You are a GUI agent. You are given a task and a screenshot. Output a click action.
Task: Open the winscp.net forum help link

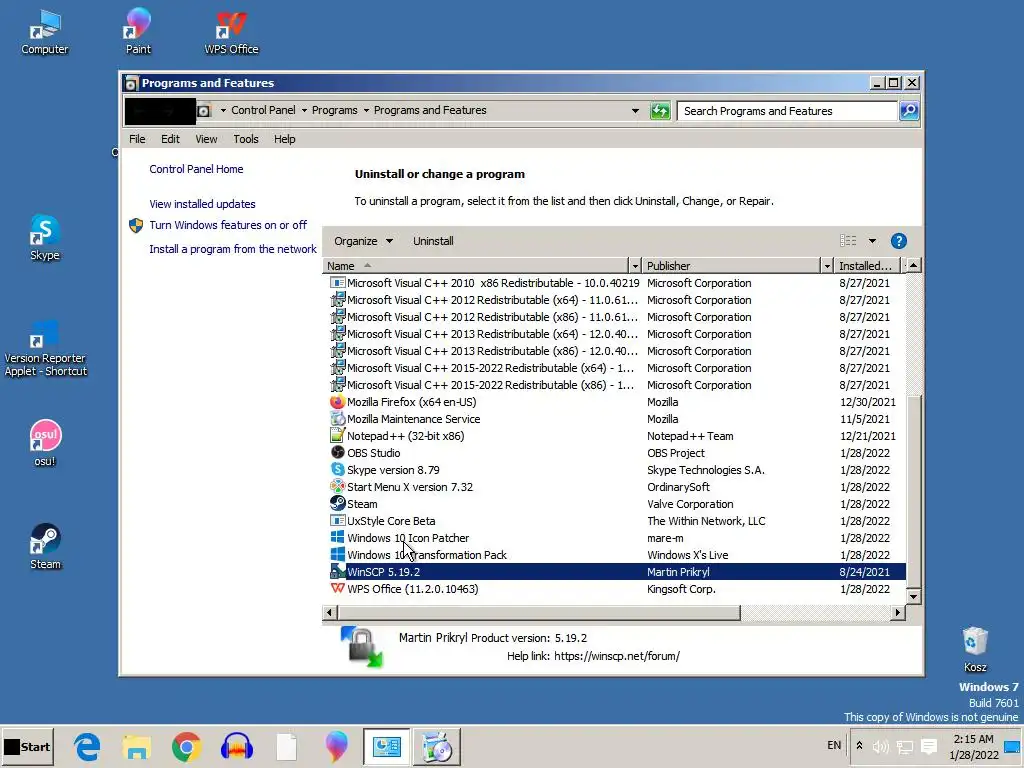[616, 656]
